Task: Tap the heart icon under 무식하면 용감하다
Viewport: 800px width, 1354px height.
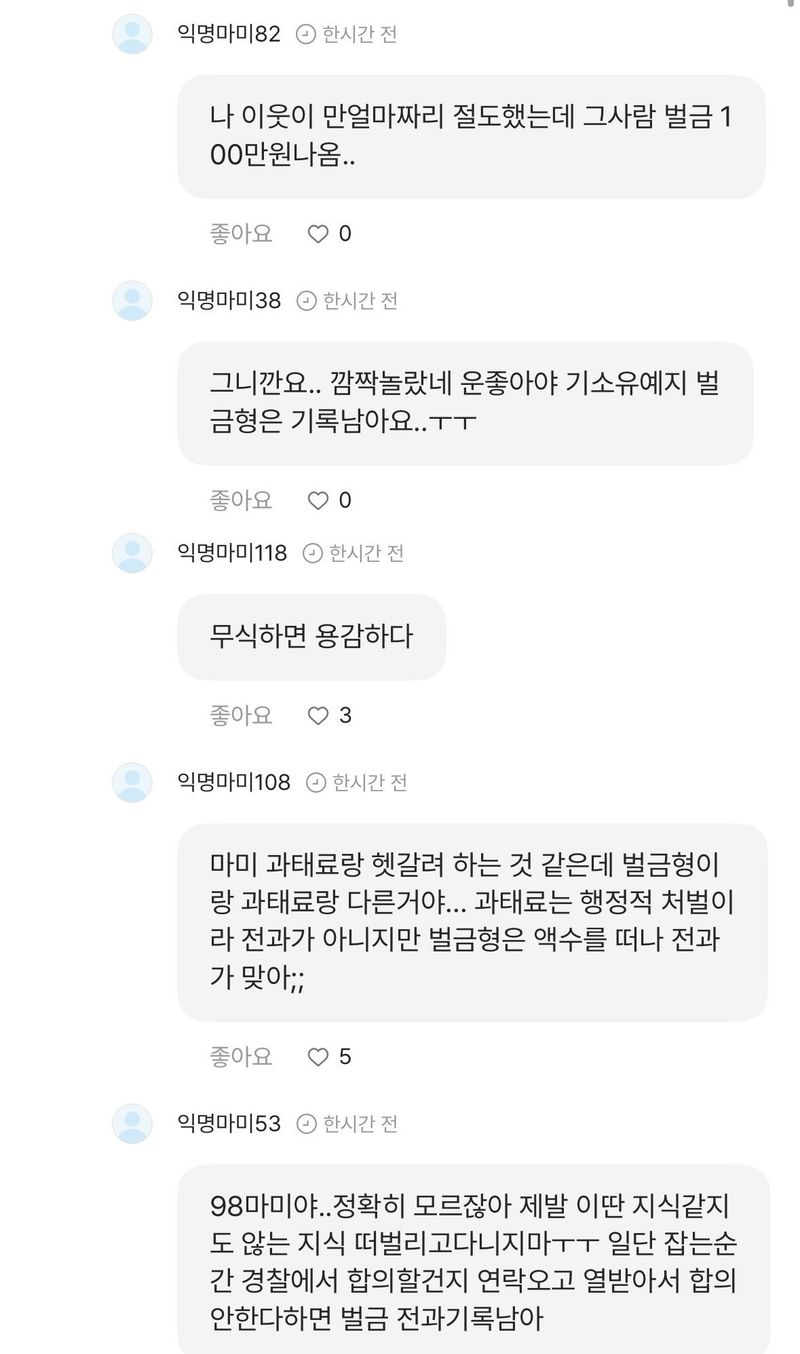Action: coord(318,715)
